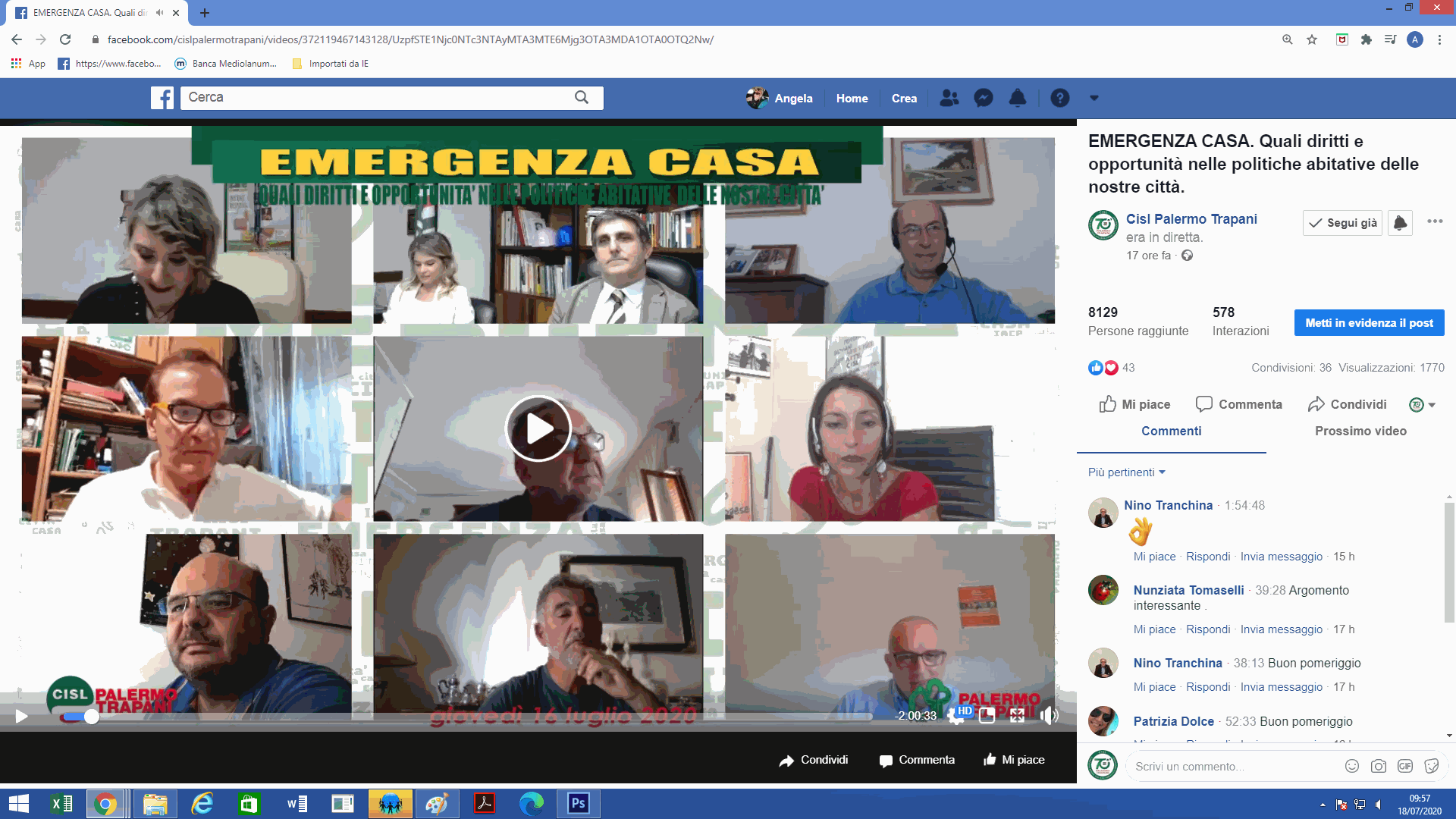Like the post with Mi piace in sidebar
Viewport: 1456px width, 819px height.
click(x=1134, y=404)
